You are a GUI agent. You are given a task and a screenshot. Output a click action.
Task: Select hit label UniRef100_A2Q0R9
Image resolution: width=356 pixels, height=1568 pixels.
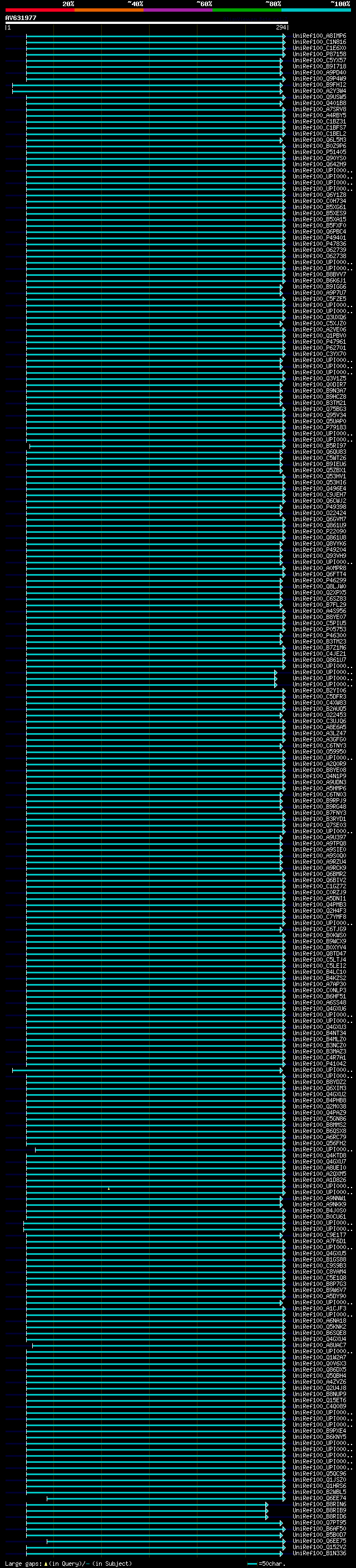(x=319, y=763)
